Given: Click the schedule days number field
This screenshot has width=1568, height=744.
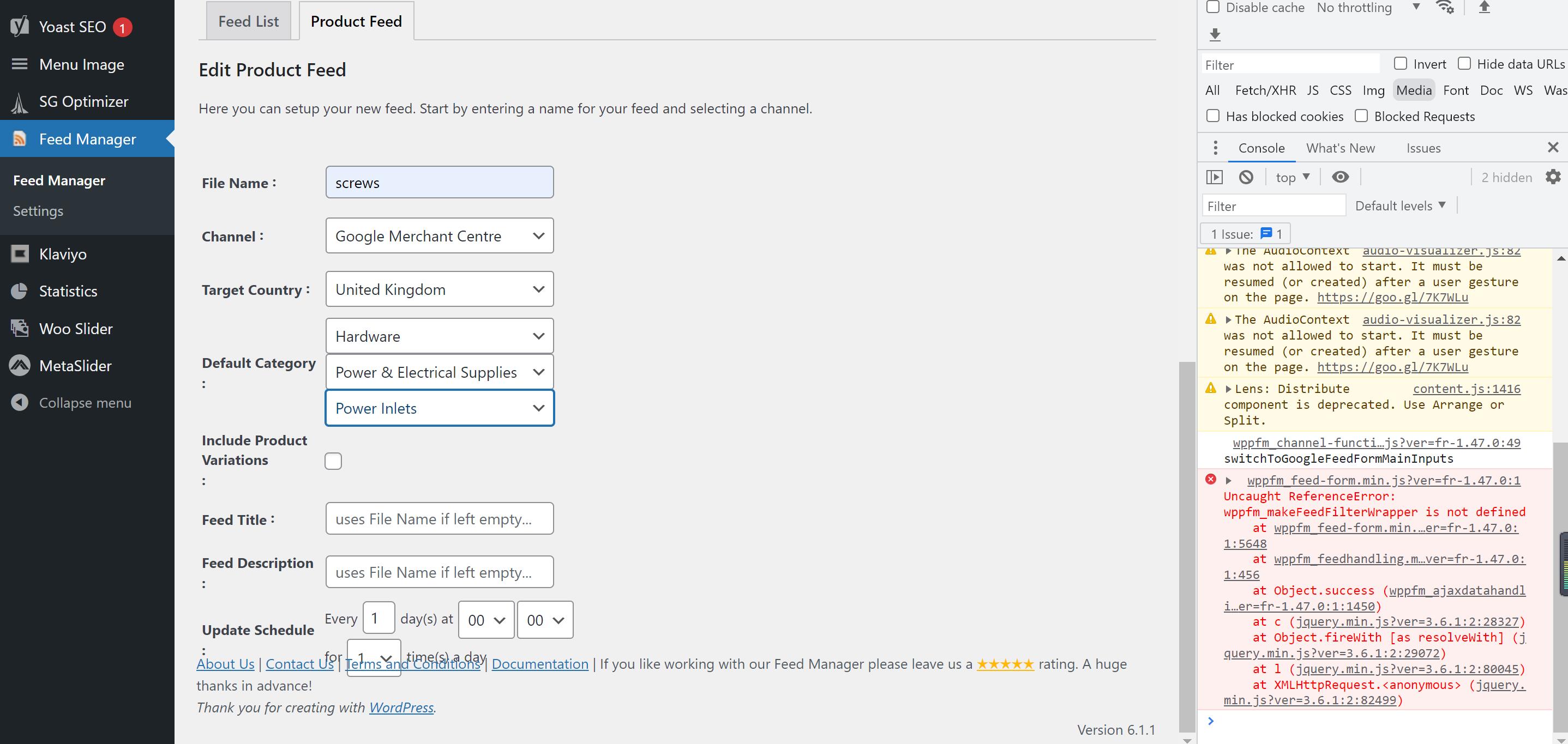Looking at the screenshot, I should pos(379,618).
